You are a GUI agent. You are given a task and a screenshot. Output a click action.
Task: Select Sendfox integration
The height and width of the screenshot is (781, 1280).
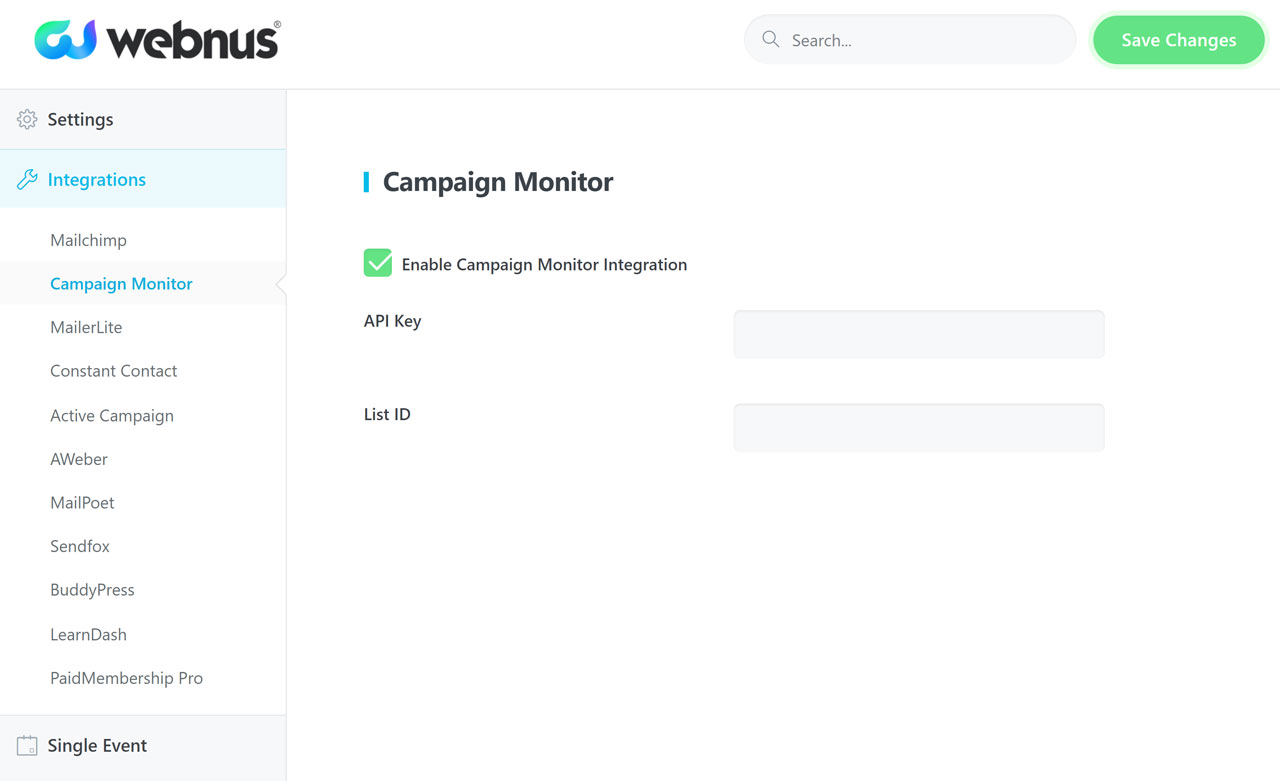pos(80,546)
